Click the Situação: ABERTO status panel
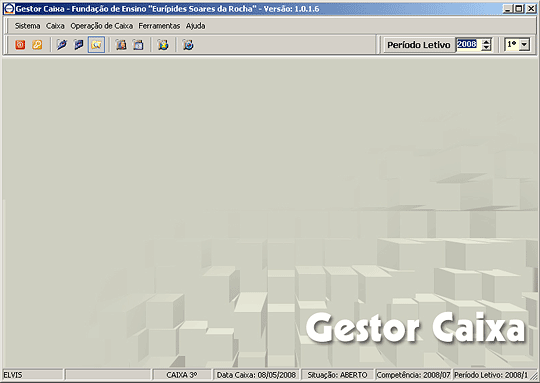 tap(338, 375)
